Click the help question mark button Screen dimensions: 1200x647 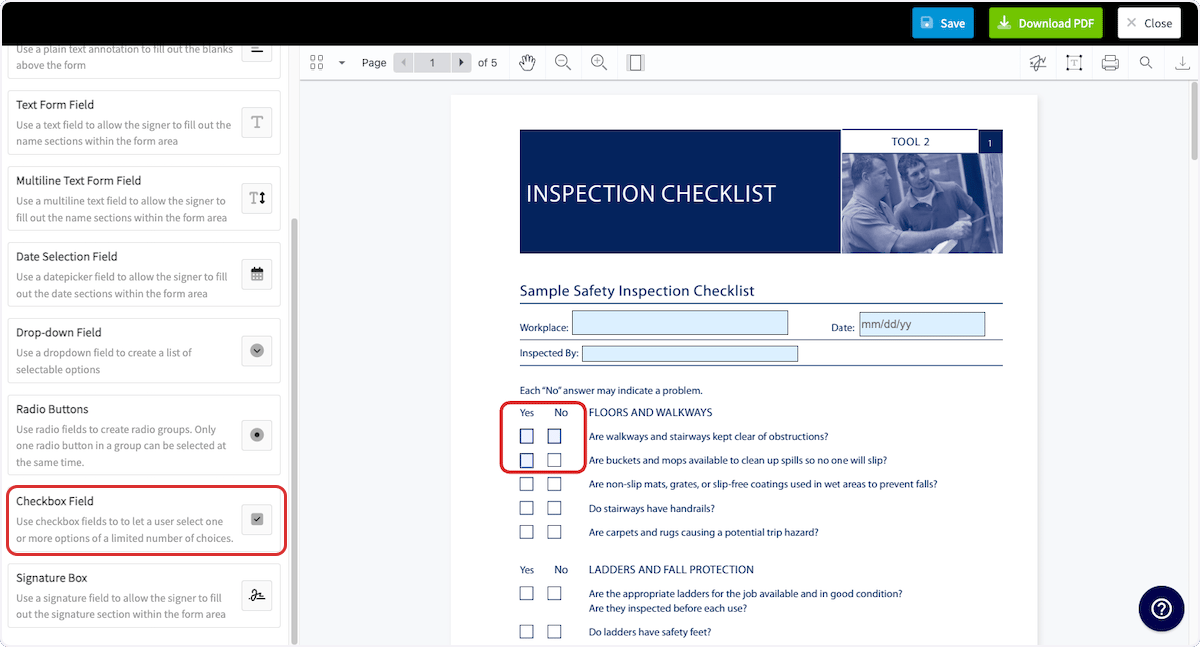click(x=1161, y=609)
